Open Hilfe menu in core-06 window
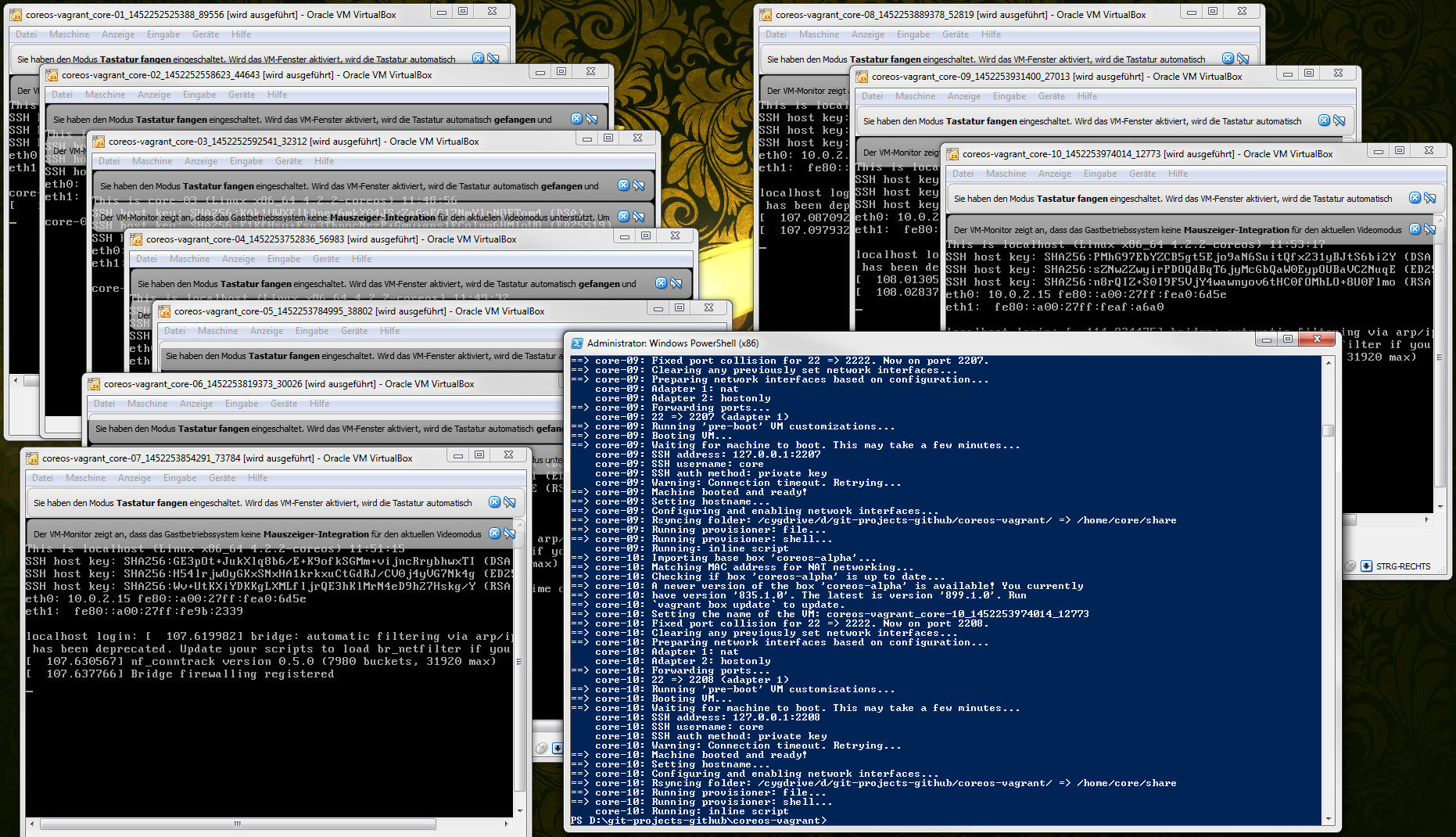The image size is (1456, 837). pos(319,404)
